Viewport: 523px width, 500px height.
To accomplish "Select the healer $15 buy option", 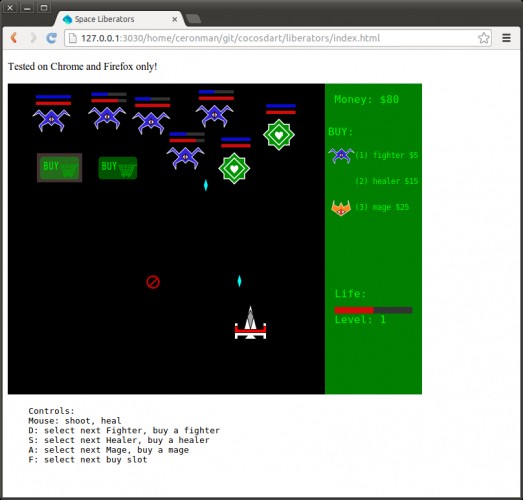I will coord(387,181).
